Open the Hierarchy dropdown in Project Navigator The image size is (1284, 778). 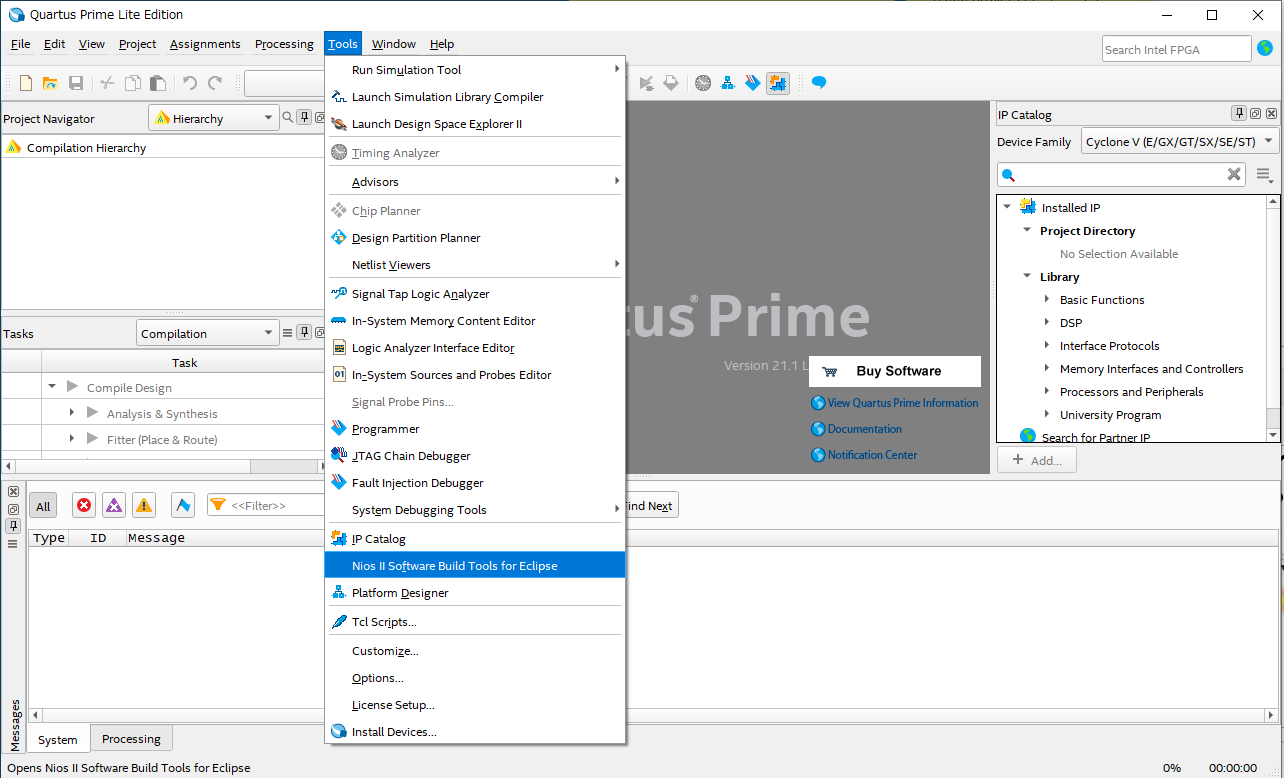tap(213, 118)
